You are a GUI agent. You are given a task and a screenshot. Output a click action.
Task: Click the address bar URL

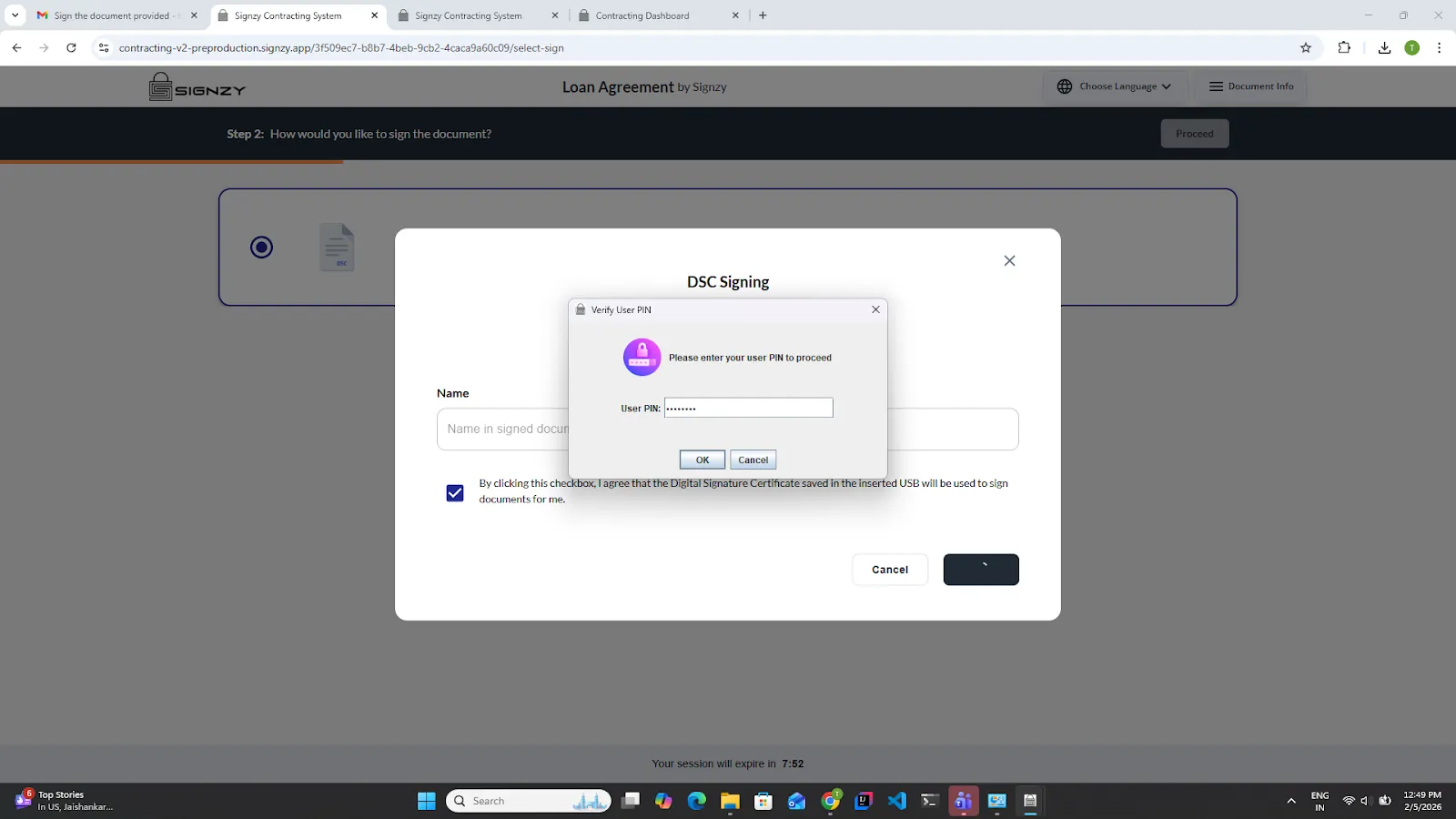tap(341, 47)
